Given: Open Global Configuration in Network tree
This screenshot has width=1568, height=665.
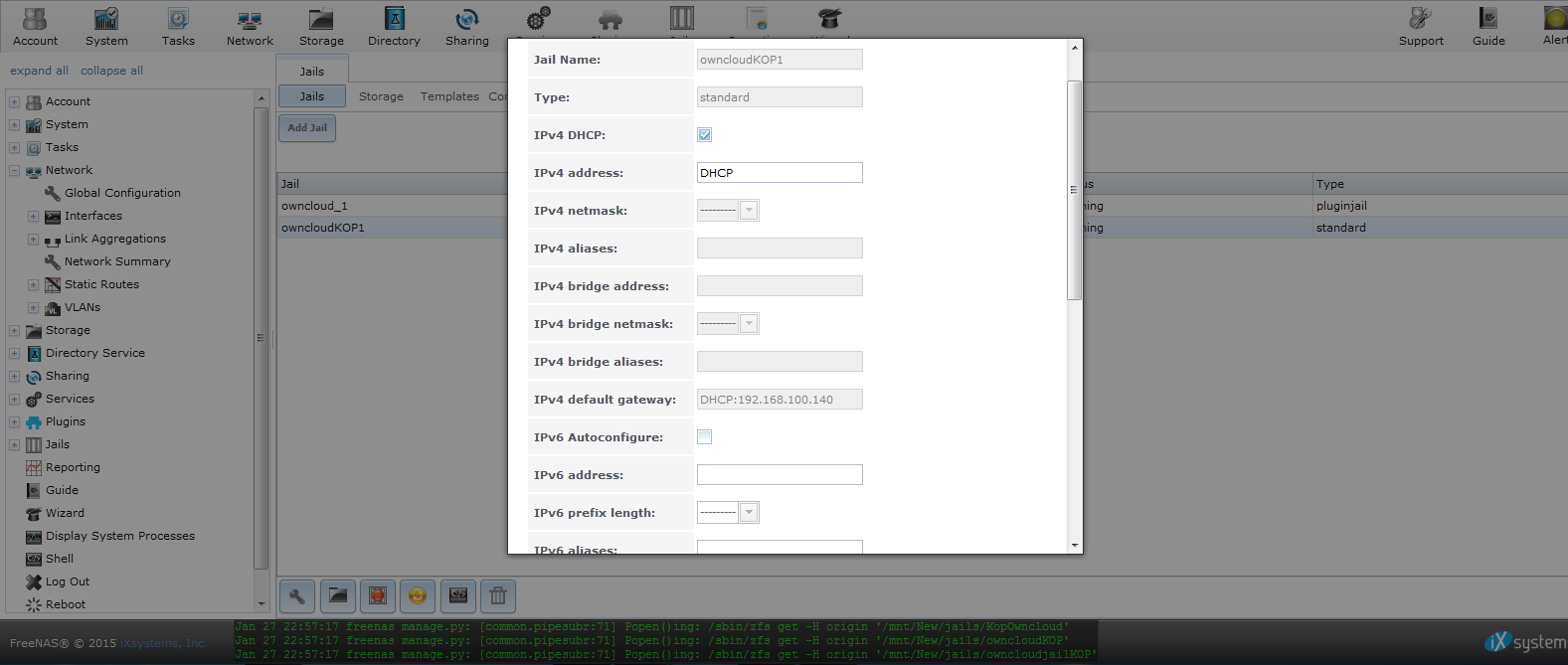Looking at the screenshot, I should click(x=122, y=193).
